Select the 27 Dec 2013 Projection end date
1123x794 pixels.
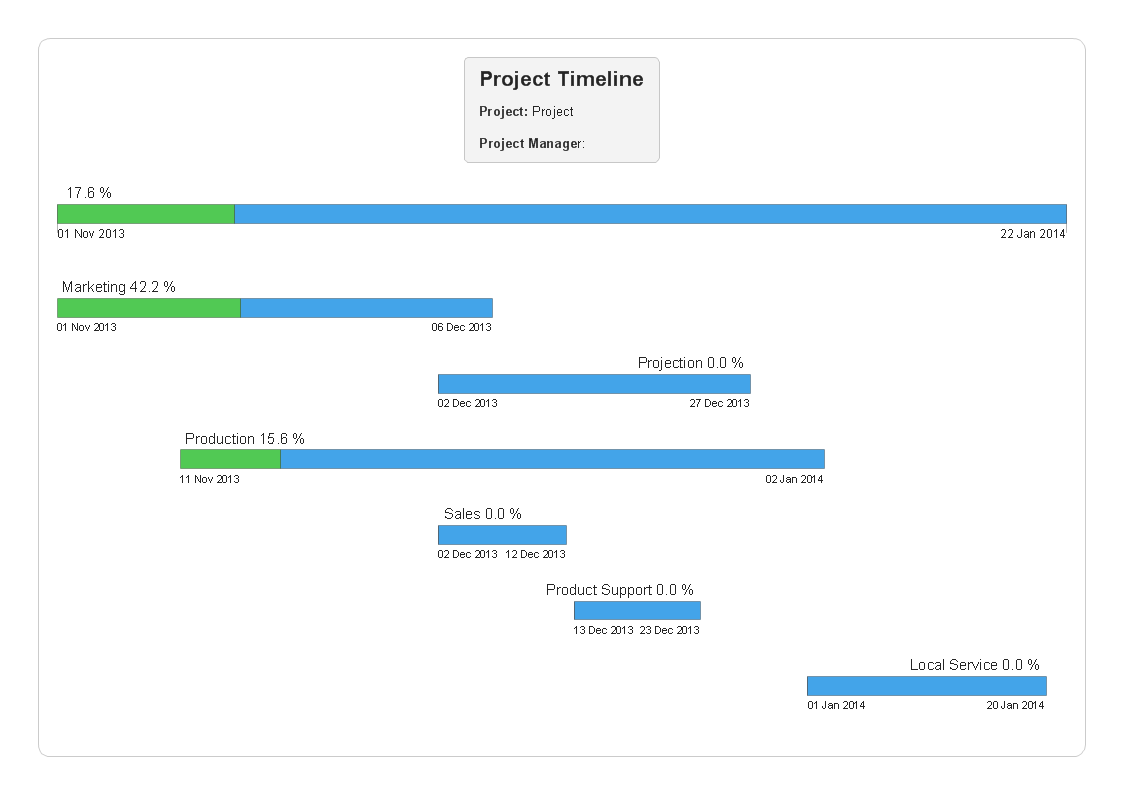719,404
